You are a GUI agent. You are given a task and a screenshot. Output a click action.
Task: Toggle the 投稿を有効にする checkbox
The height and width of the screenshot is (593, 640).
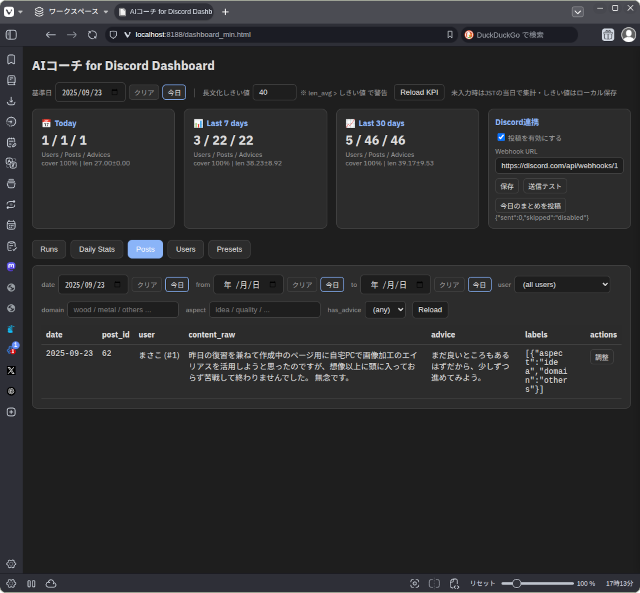[x=501, y=137]
